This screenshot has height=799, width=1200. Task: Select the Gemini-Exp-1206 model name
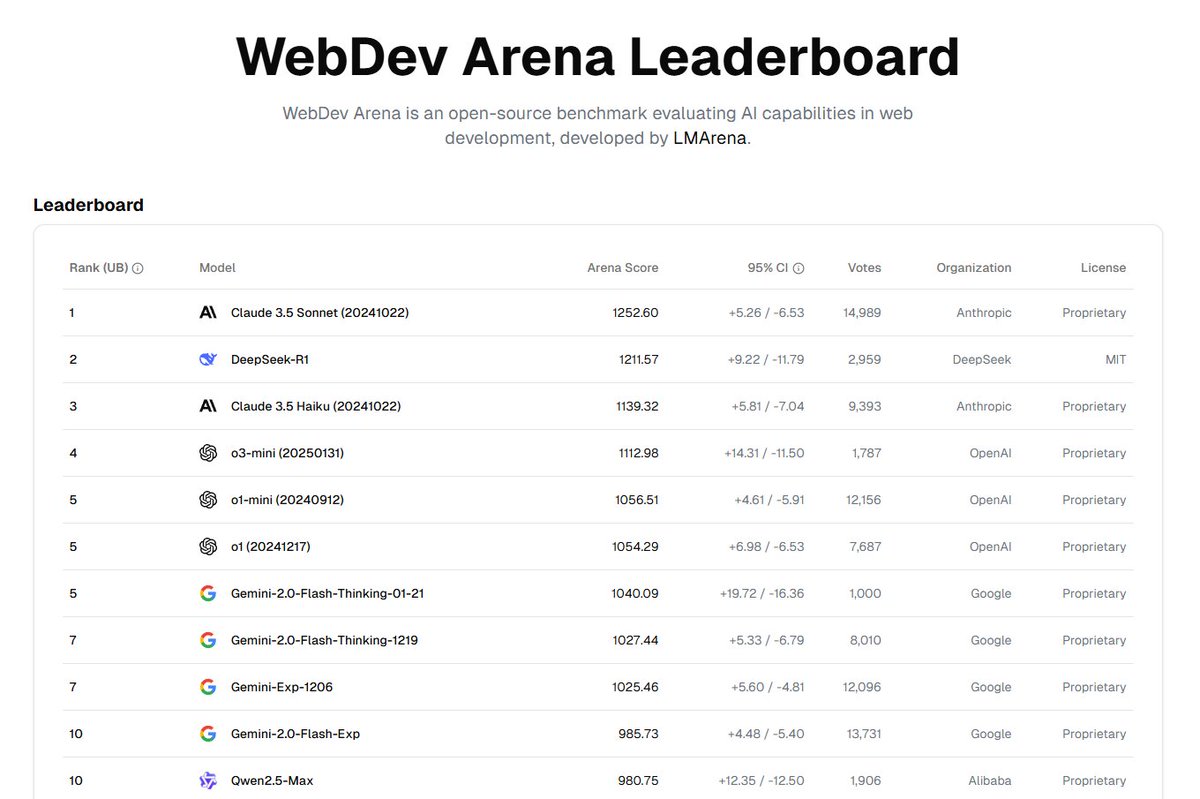282,687
